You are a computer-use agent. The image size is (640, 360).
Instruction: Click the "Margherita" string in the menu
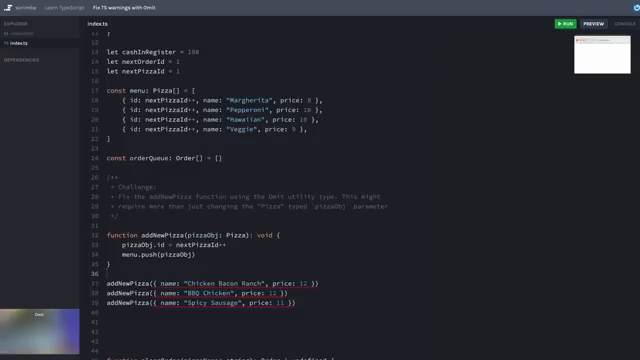point(249,100)
